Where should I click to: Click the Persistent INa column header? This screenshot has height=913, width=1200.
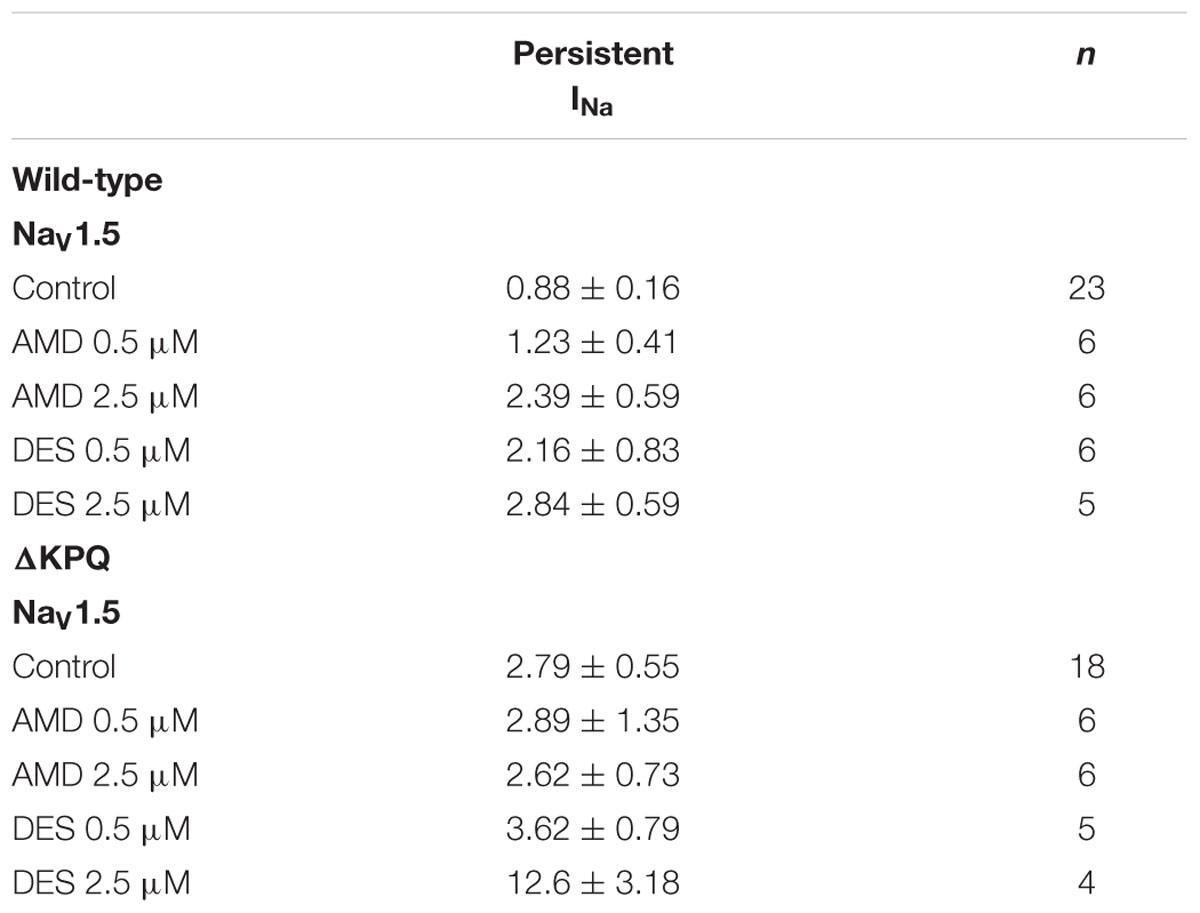[x=593, y=78]
